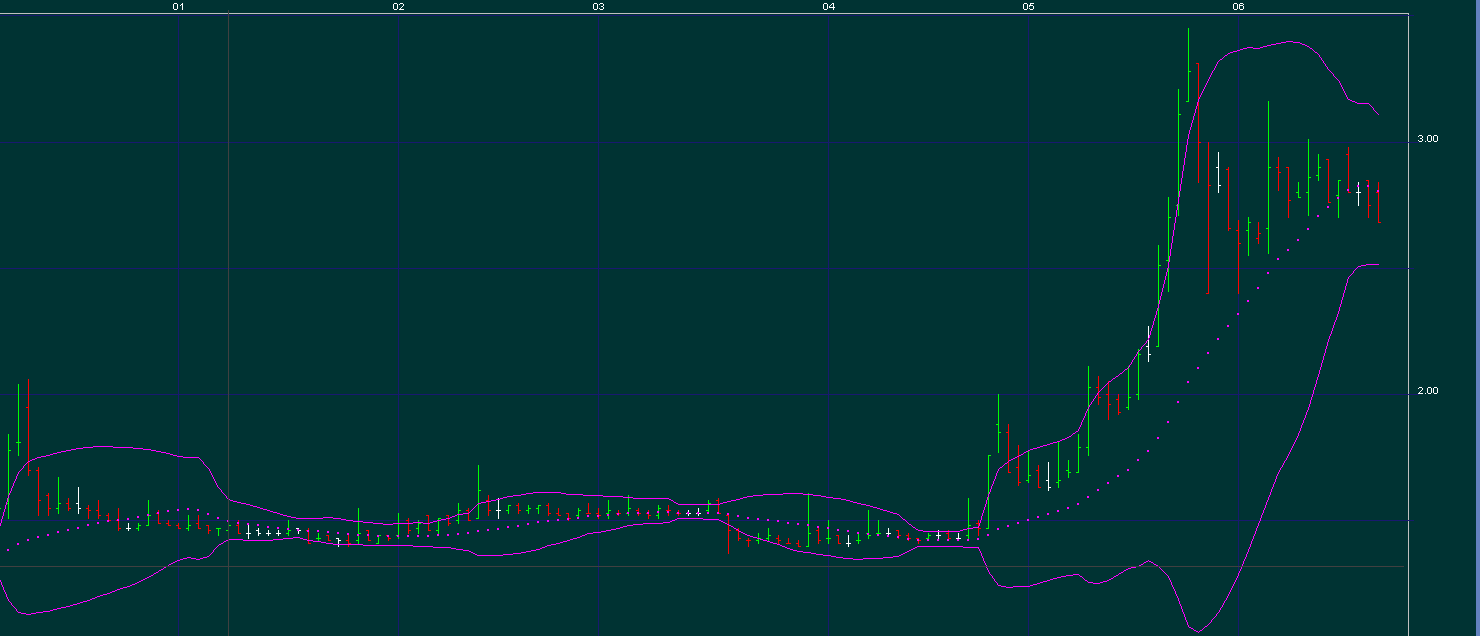This screenshot has height=636, width=1480.
Task: Click the "02" month label on time axis
Action: coord(399,7)
